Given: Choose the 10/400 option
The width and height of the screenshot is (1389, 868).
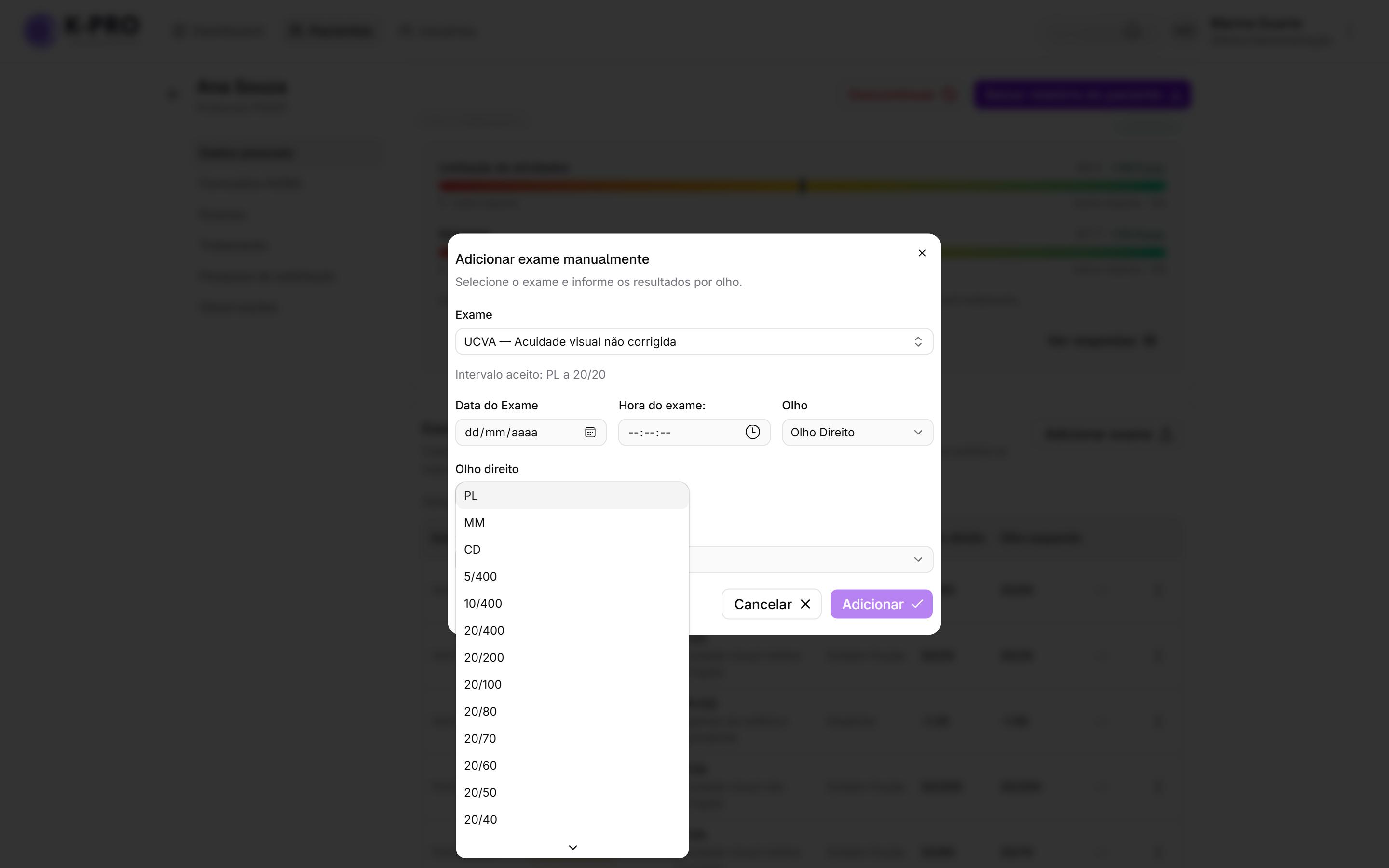Looking at the screenshot, I should (572, 603).
